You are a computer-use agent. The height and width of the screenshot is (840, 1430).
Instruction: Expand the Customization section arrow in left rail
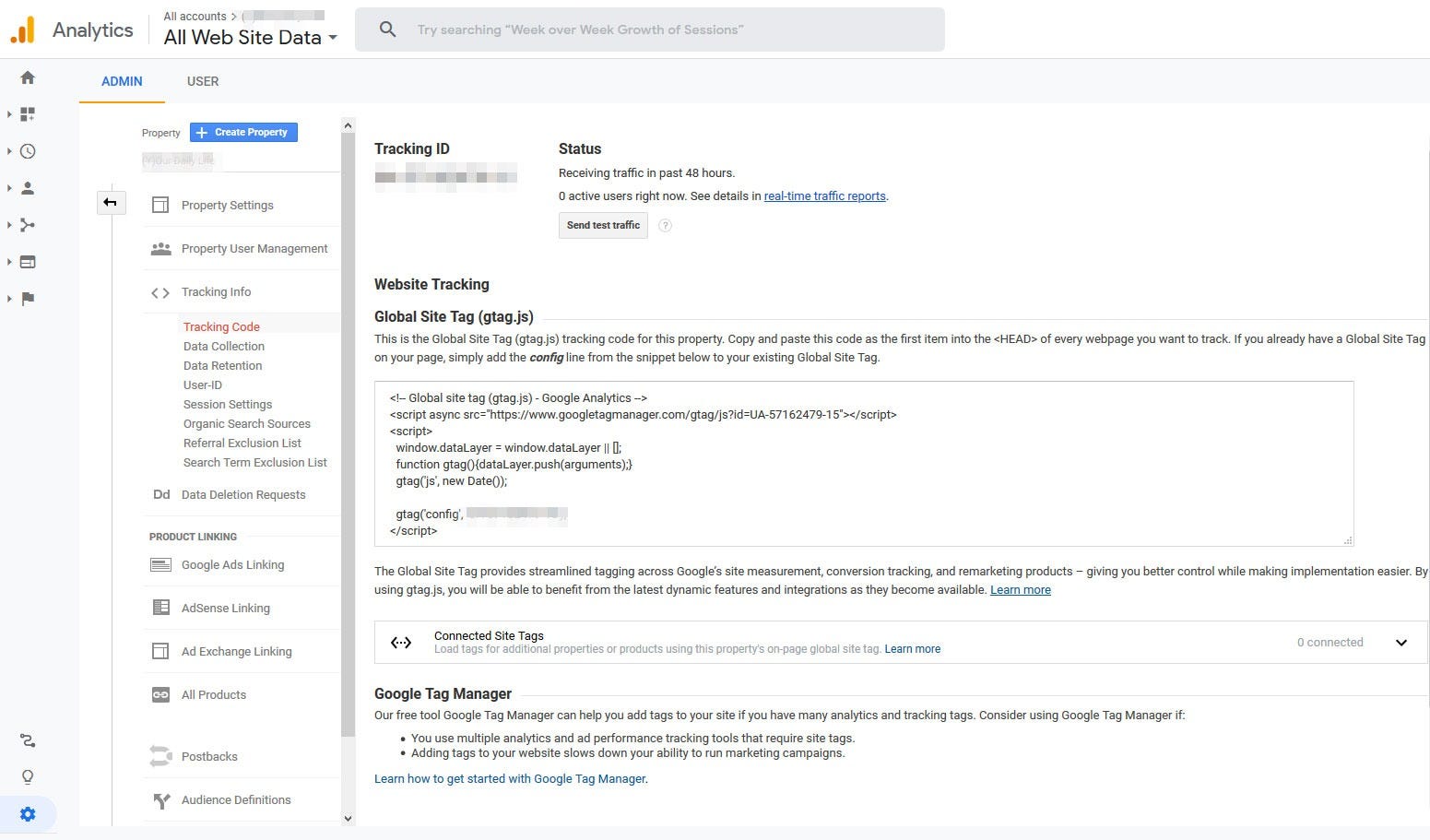point(9,114)
